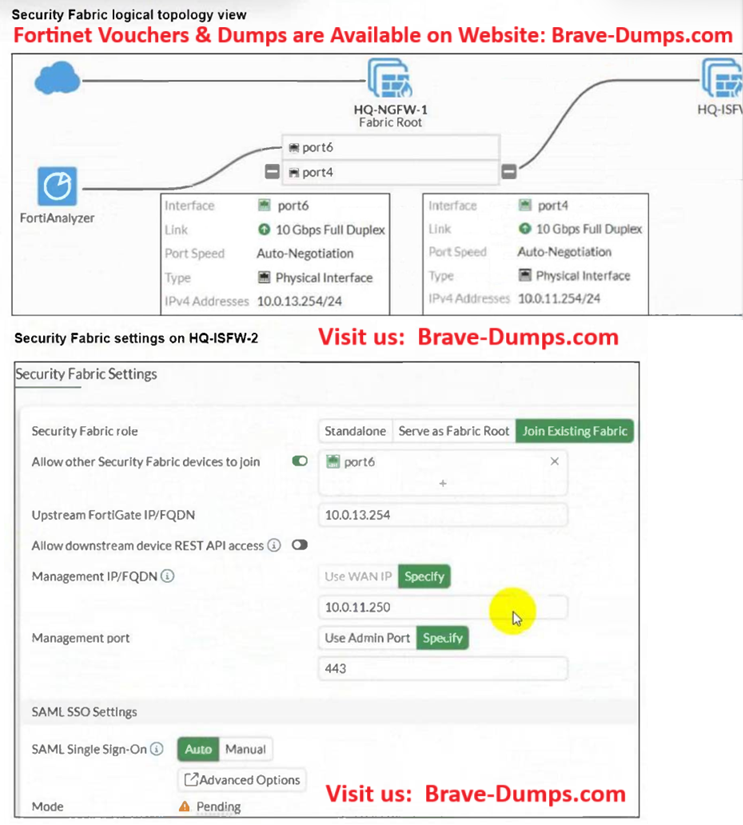Click the Pending warning triangle icon
Image resolution: width=743 pixels, height=825 pixels.
pyautogui.click(x=184, y=807)
